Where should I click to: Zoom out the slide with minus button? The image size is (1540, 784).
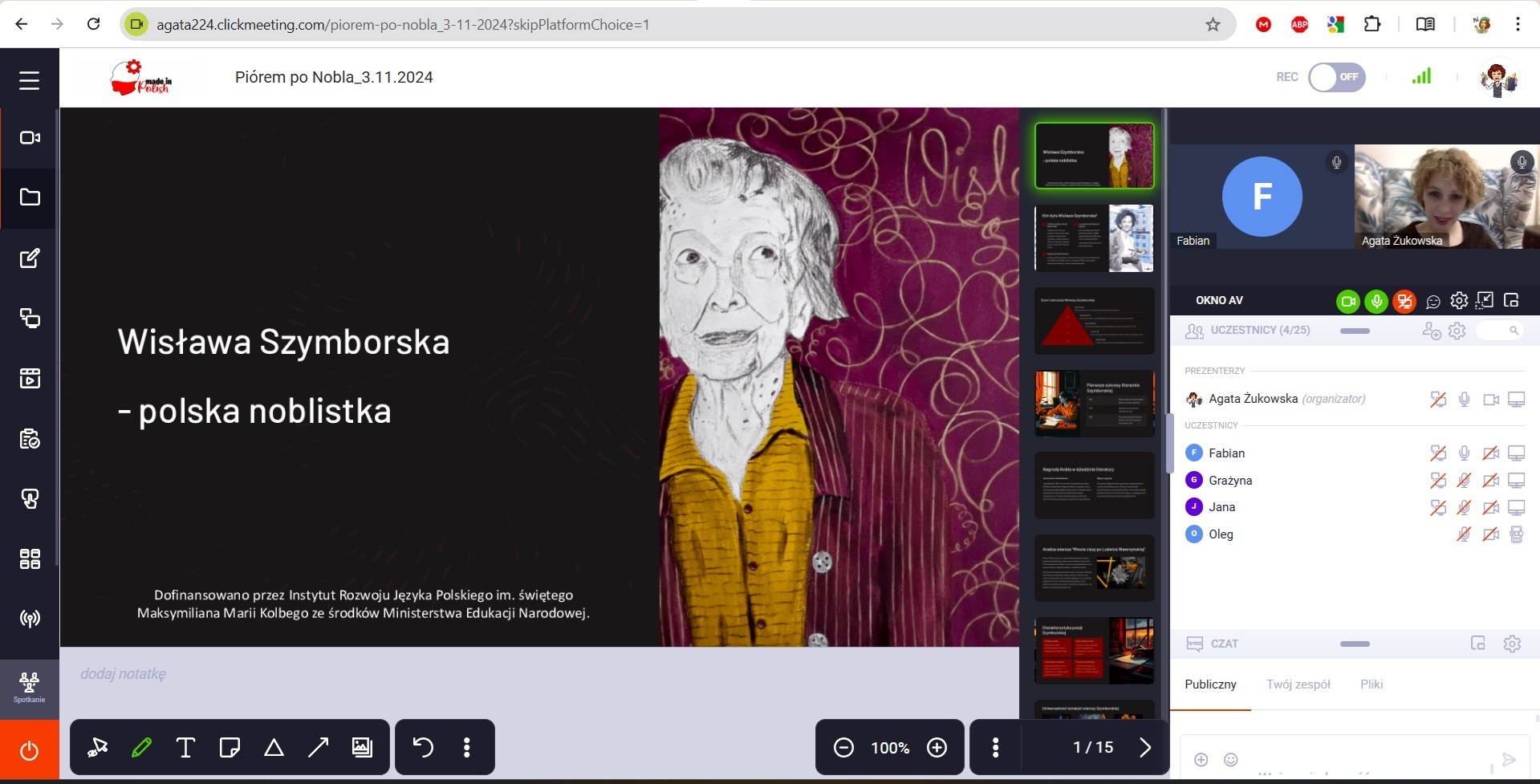[843, 748]
